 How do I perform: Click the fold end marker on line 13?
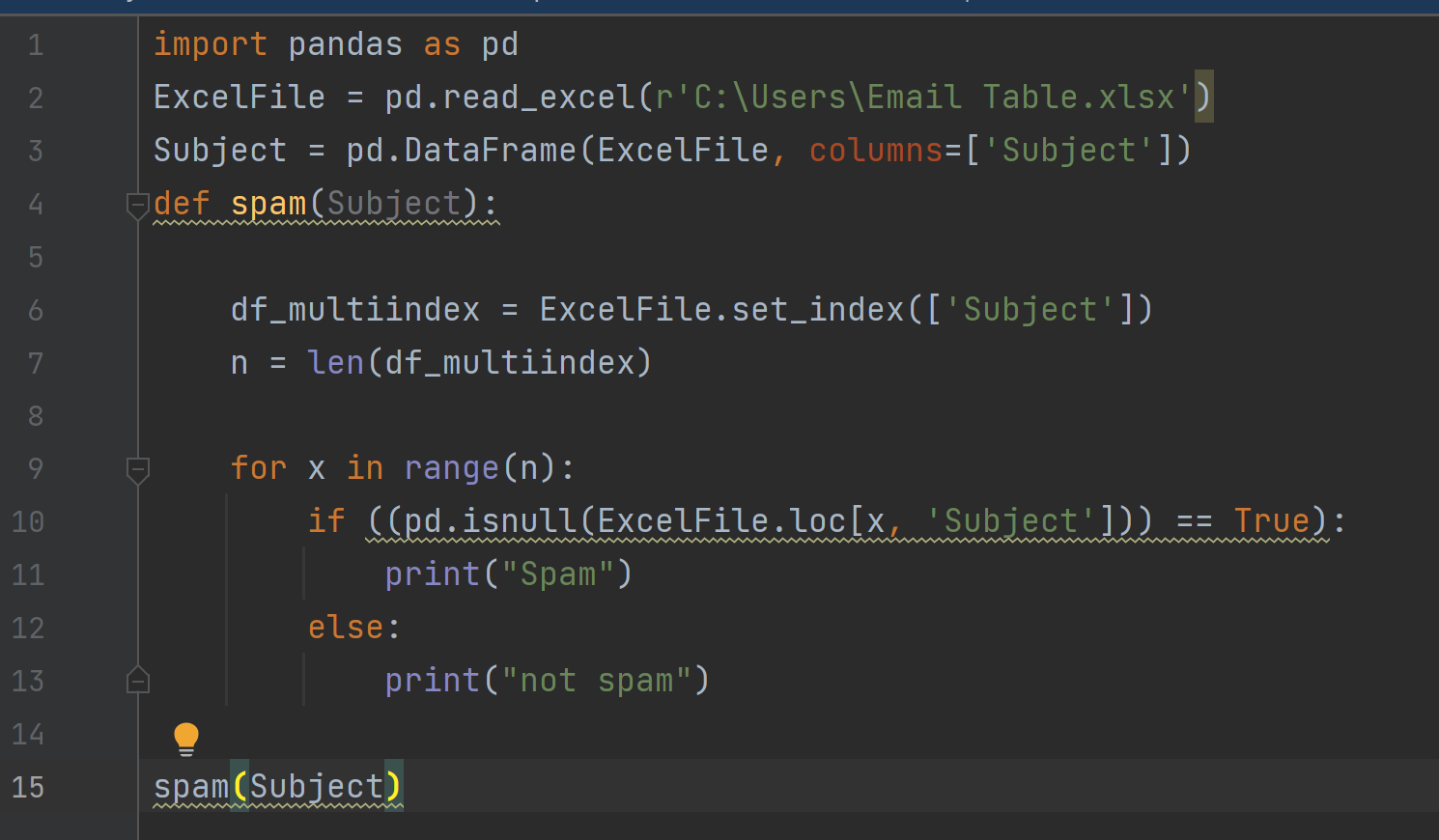point(138,680)
